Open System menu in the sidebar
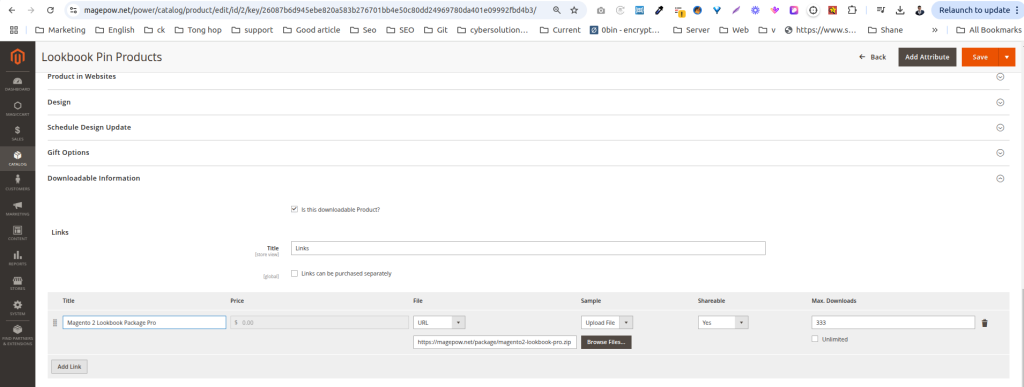 [x=17, y=307]
